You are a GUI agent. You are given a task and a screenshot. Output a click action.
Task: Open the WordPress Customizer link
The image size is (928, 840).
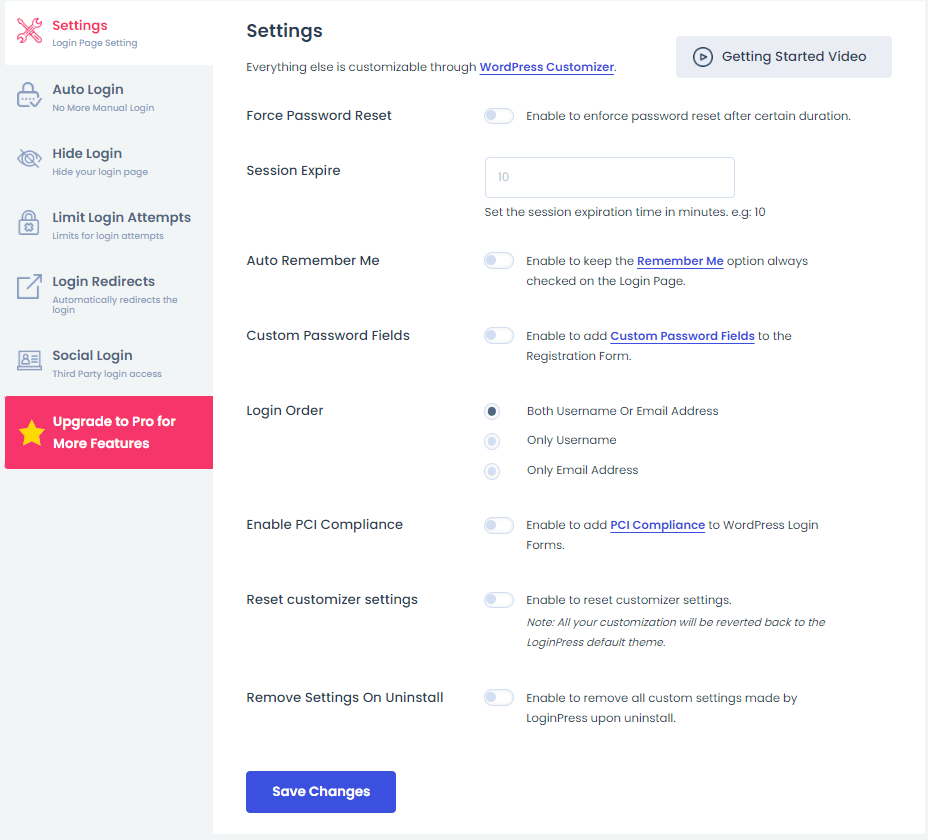tap(546, 67)
